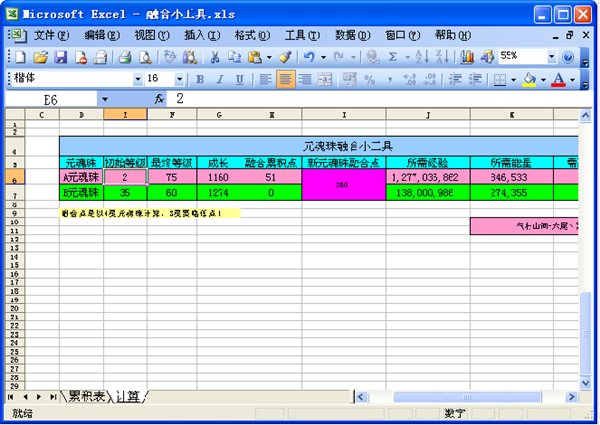The width and height of the screenshot is (600, 425).
Task: Apply the red Font Color A
Action: coord(558,80)
